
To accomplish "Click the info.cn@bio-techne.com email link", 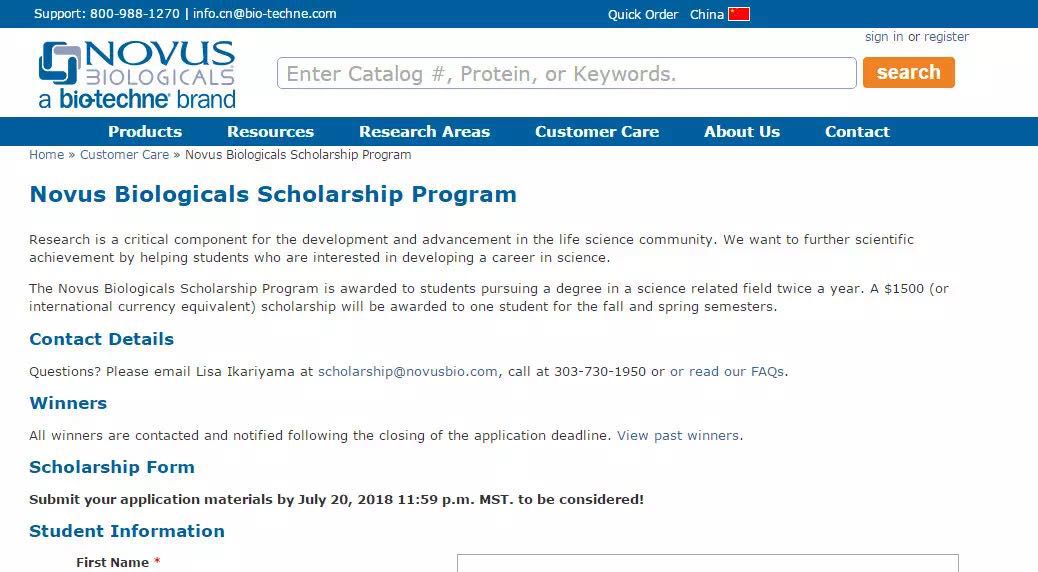I will click(x=264, y=14).
